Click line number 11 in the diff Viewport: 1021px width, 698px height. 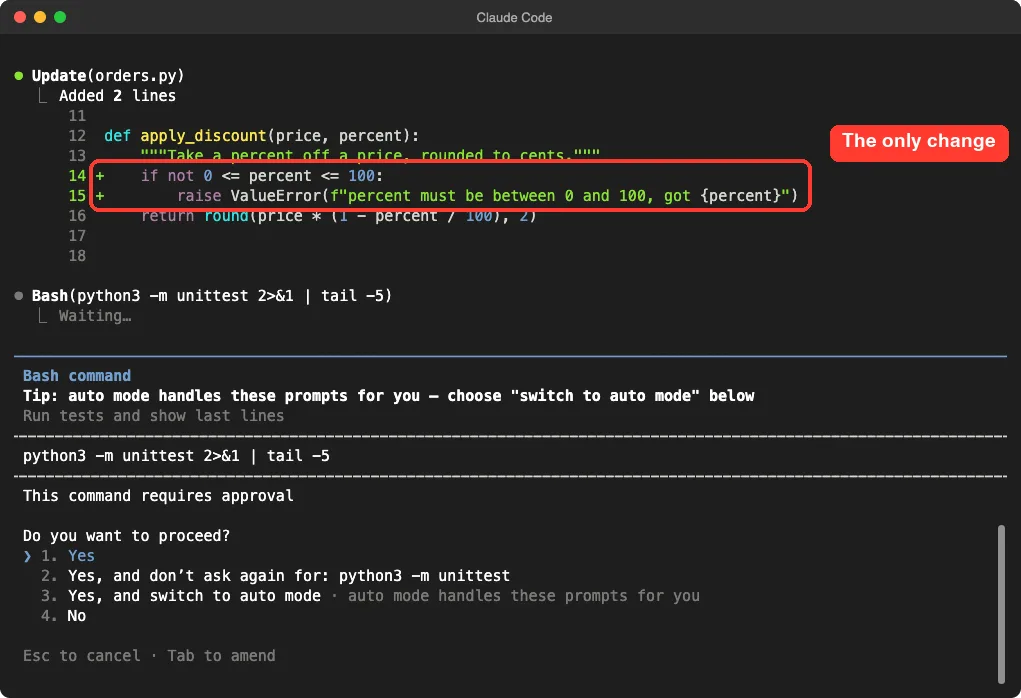(x=77, y=116)
